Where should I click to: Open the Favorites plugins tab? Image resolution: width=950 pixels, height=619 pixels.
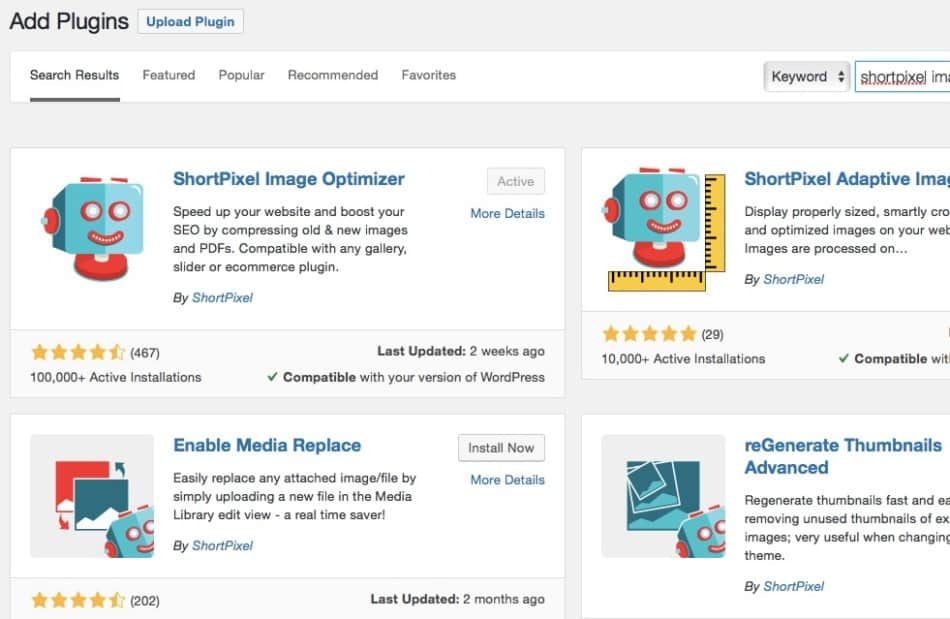coord(428,75)
